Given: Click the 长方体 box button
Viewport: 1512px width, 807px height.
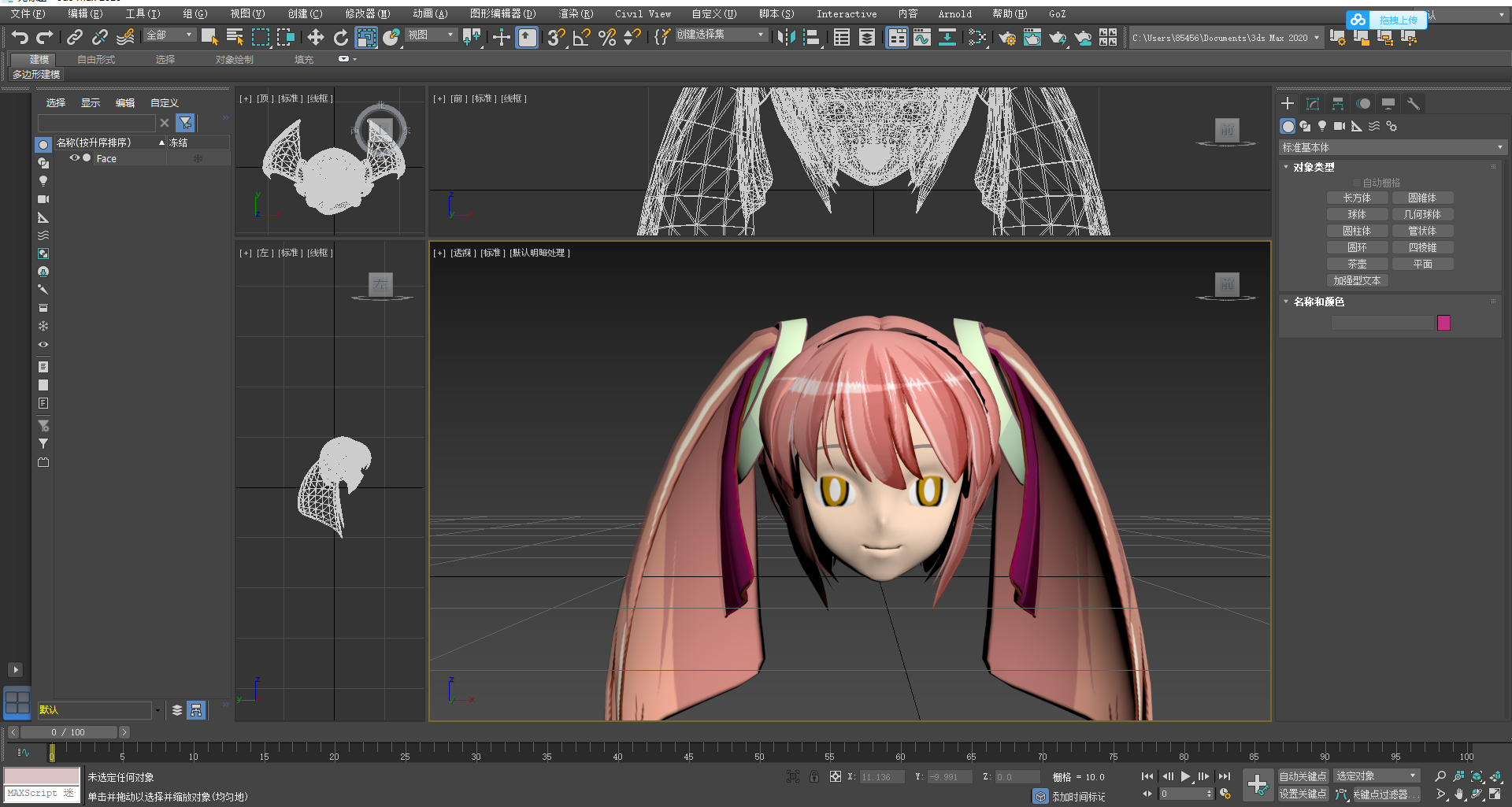Looking at the screenshot, I should (x=1357, y=198).
